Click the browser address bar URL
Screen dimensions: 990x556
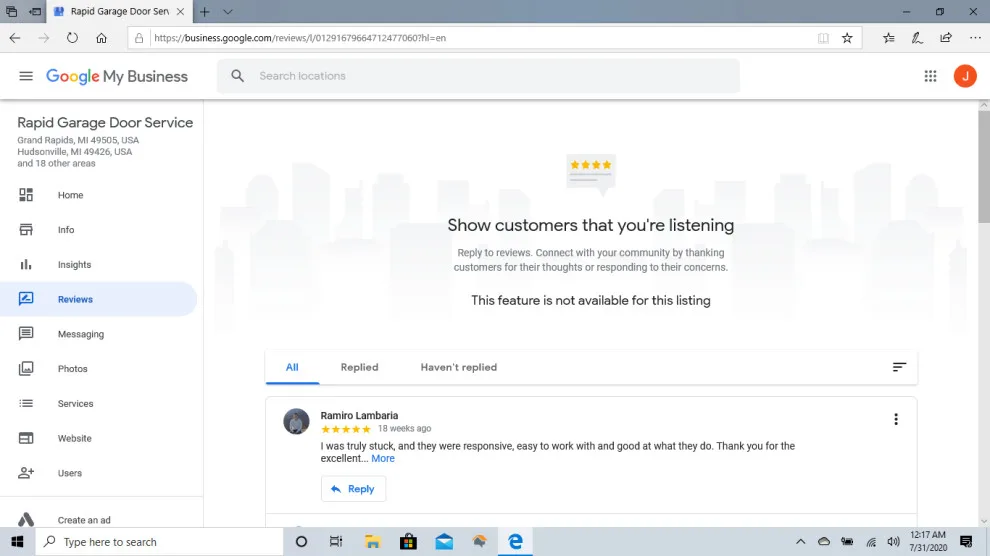pyautogui.click(x=300, y=38)
